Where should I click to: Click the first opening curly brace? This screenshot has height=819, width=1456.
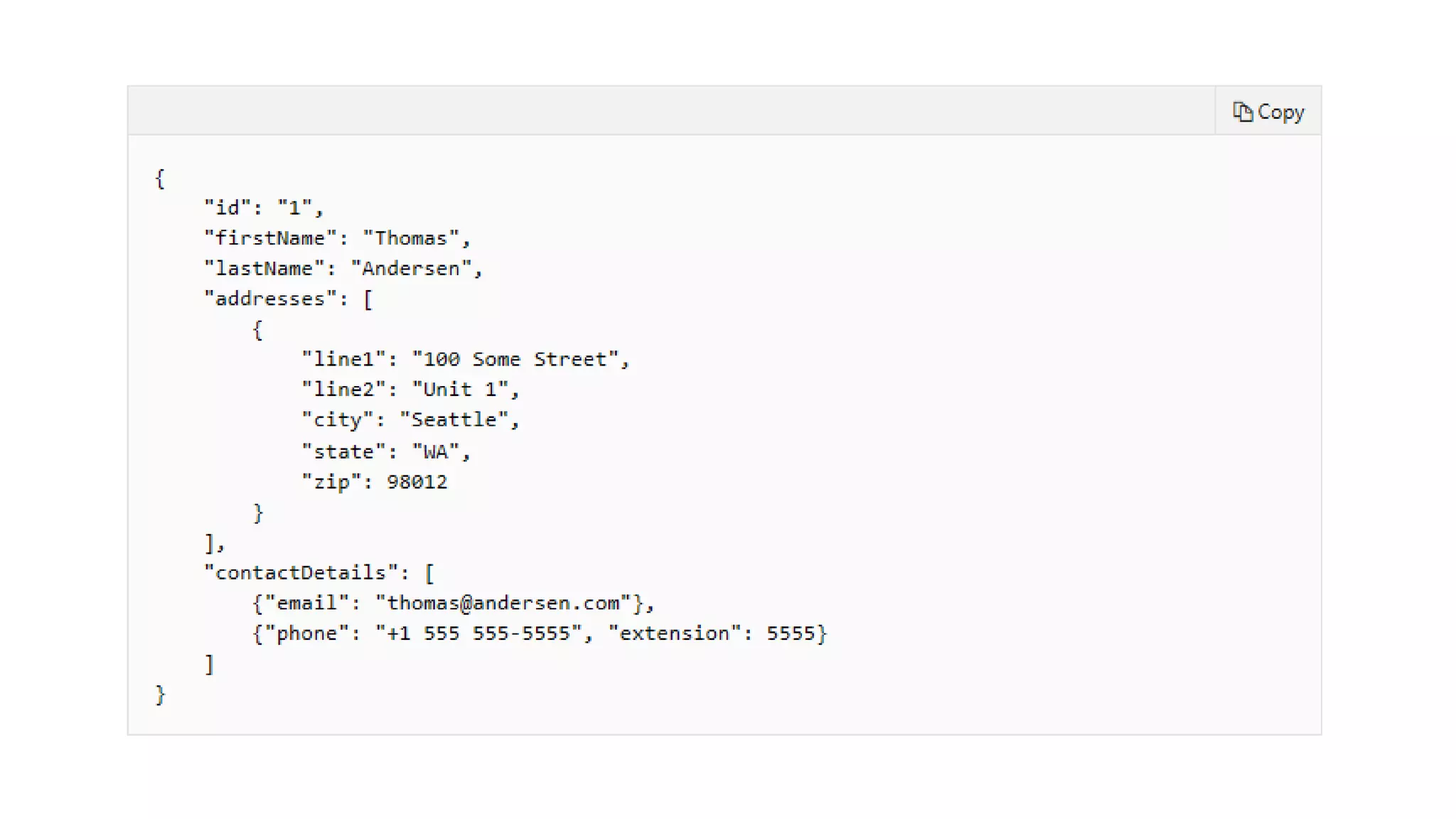(x=160, y=178)
